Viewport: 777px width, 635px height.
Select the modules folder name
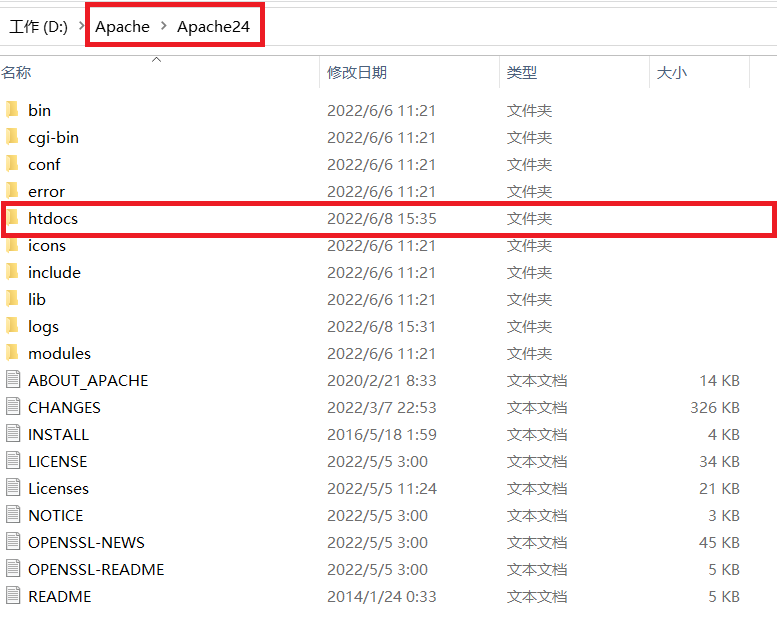click(59, 353)
